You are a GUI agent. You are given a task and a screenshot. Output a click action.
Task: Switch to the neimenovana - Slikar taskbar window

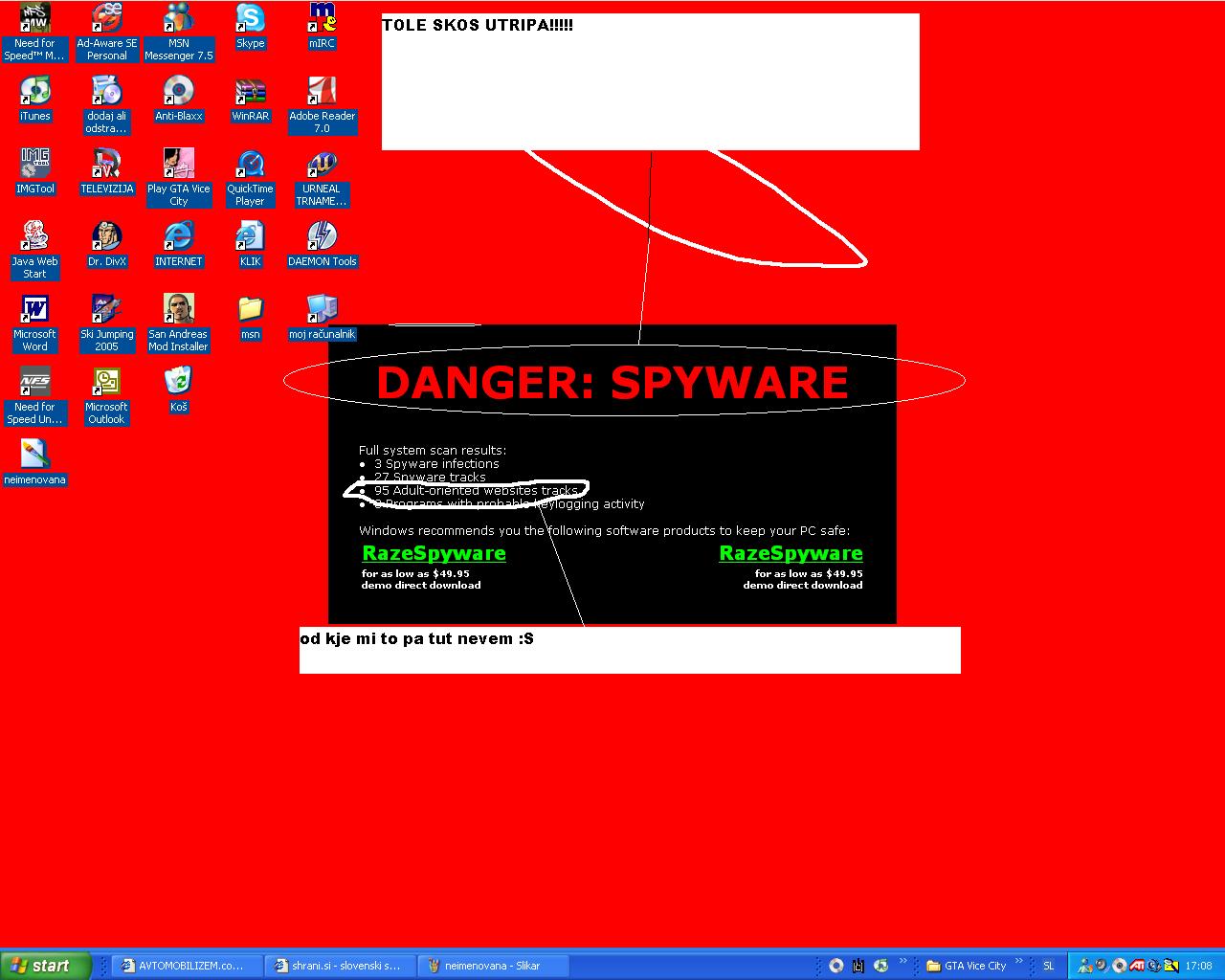coord(493,966)
